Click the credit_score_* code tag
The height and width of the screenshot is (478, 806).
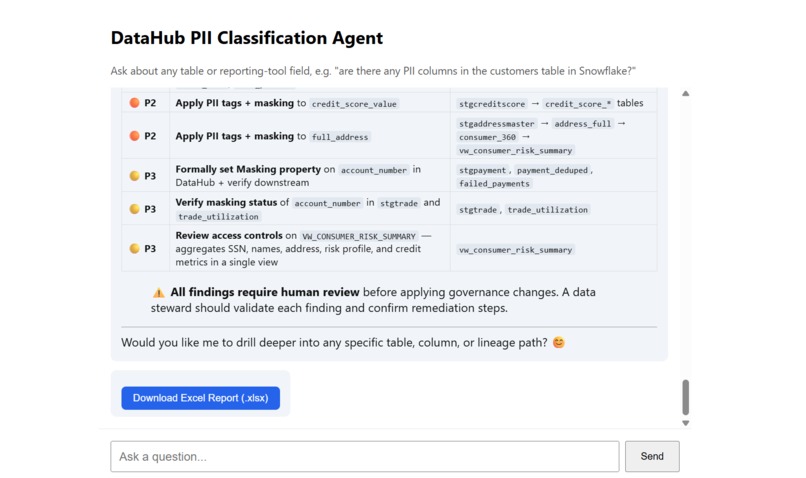(x=578, y=104)
